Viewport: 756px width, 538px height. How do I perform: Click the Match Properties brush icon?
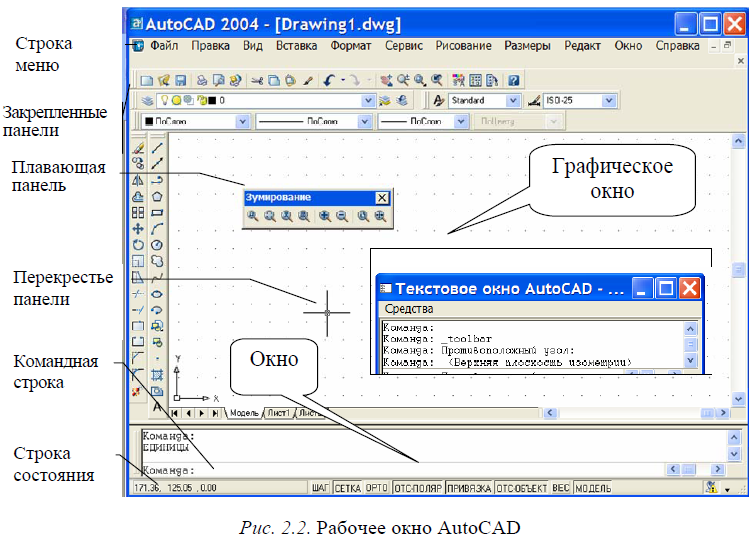pyautogui.click(x=308, y=81)
